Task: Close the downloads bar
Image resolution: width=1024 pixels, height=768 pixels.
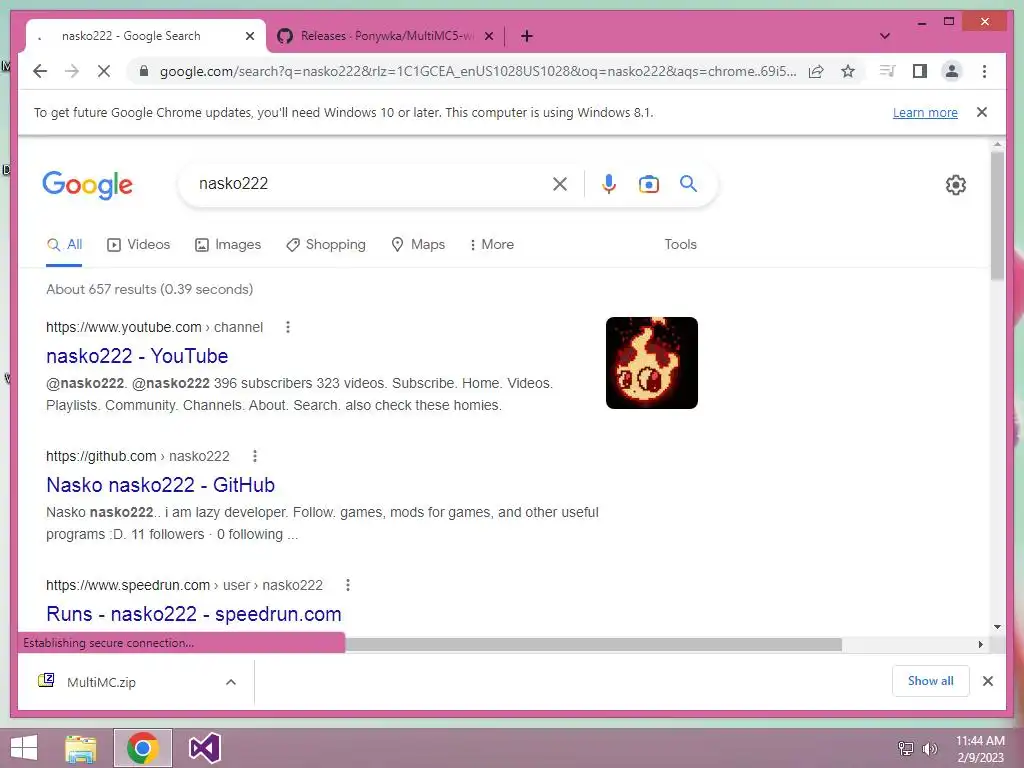Action: click(x=988, y=681)
